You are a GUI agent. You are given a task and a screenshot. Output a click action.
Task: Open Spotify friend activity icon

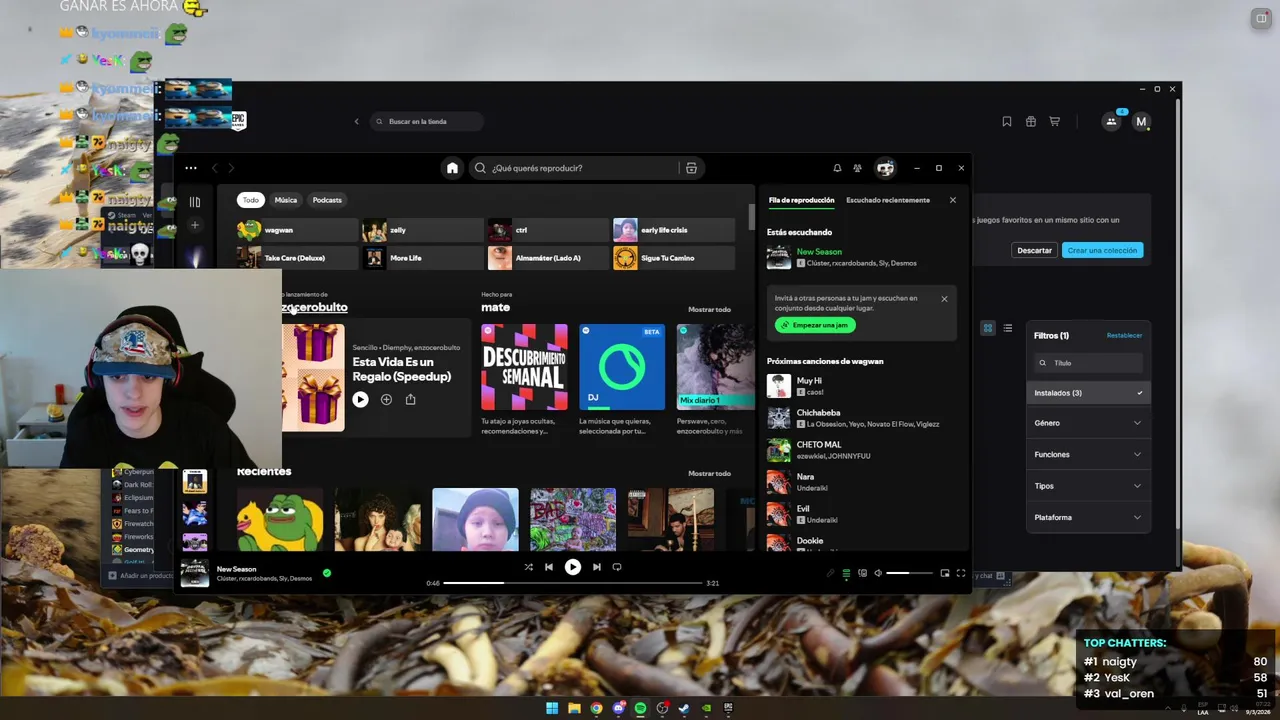(857, 168)
